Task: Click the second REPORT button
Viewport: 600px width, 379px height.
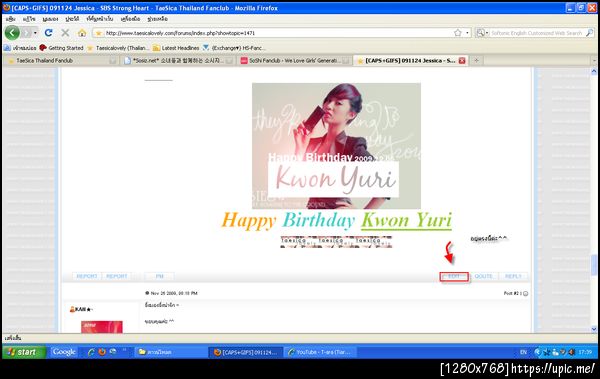Action: 117,276
